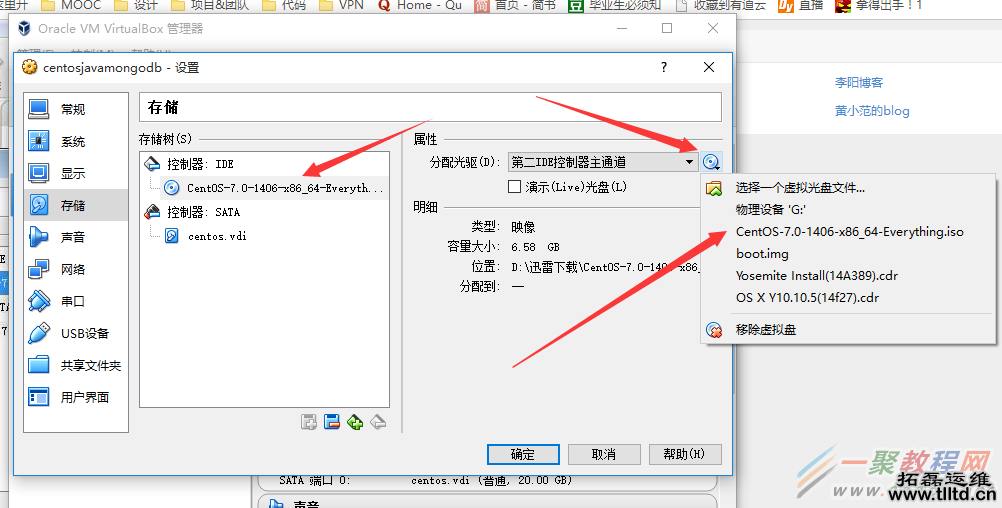This screenshot has height=508, width=1002.
Task: Open the 李阳博客 link in browser
Action: tap(859, 82)
